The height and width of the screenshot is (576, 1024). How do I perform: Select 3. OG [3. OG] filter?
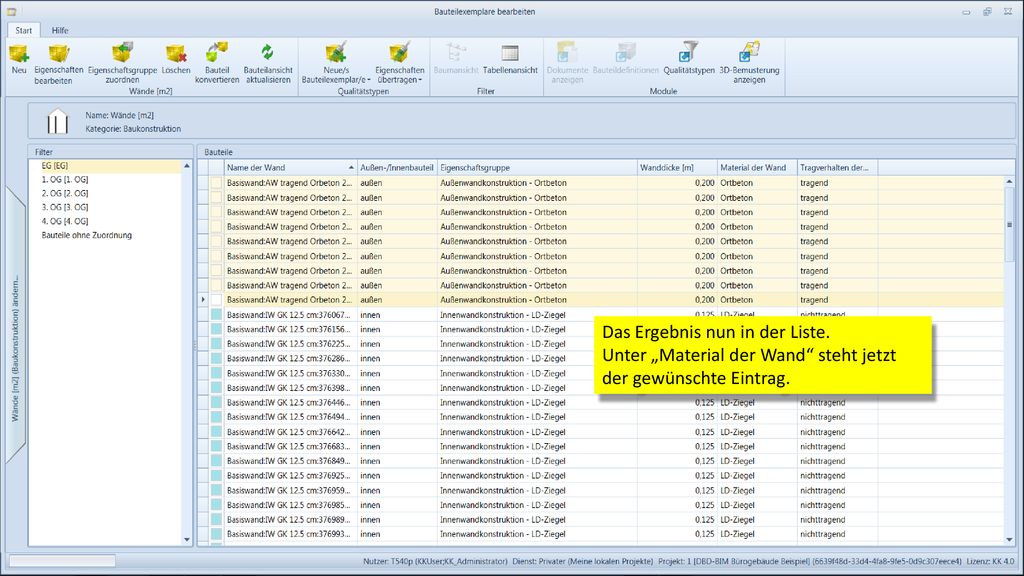pyautogui.click(x=105, y=207)
